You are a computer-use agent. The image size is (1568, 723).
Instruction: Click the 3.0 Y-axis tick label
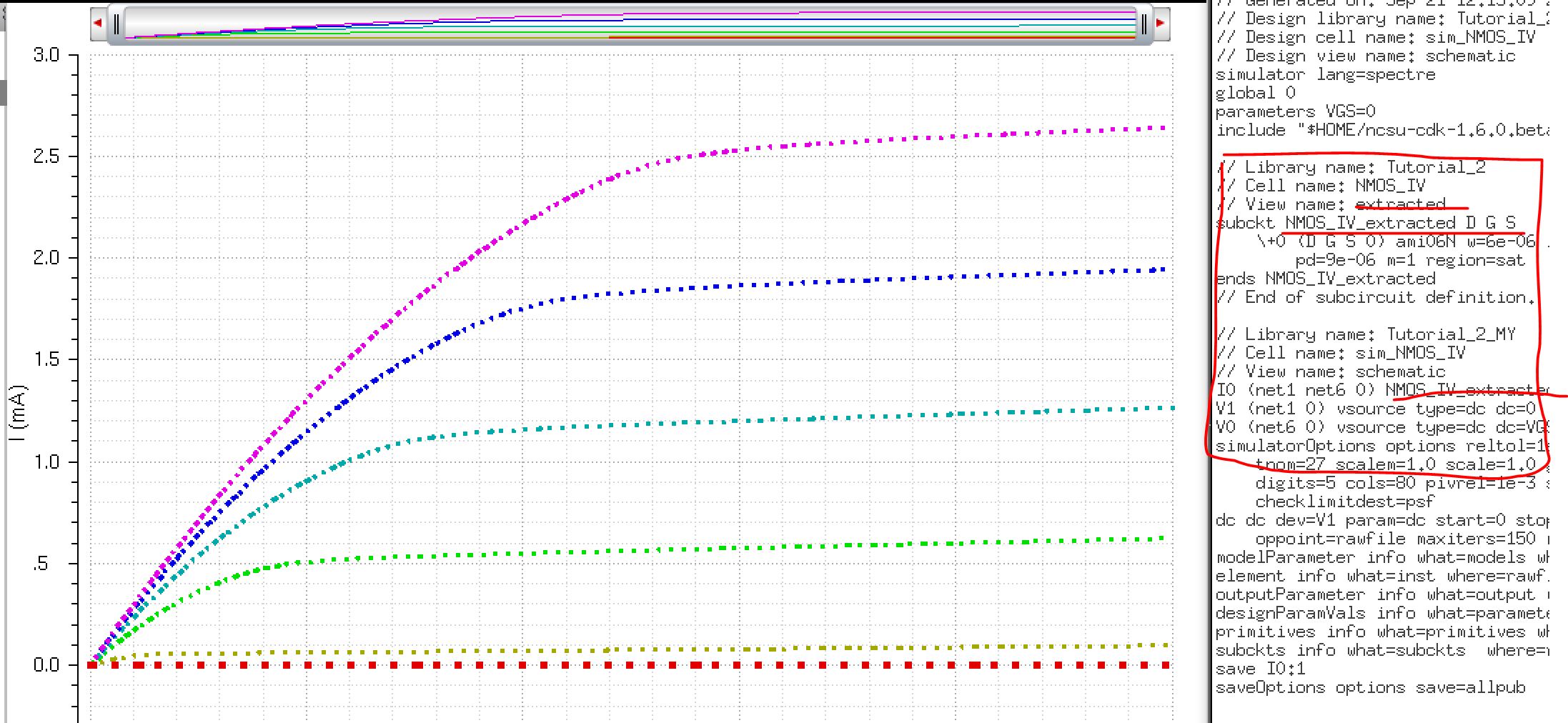pos(46,55)
